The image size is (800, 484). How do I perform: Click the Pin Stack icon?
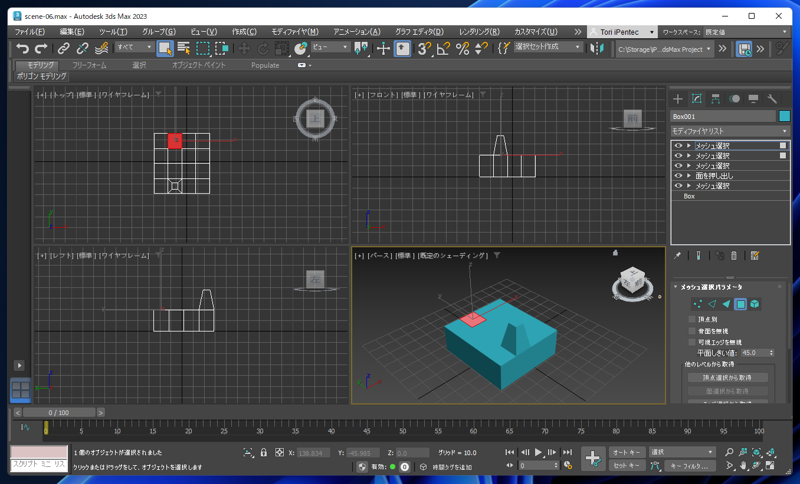678,256
